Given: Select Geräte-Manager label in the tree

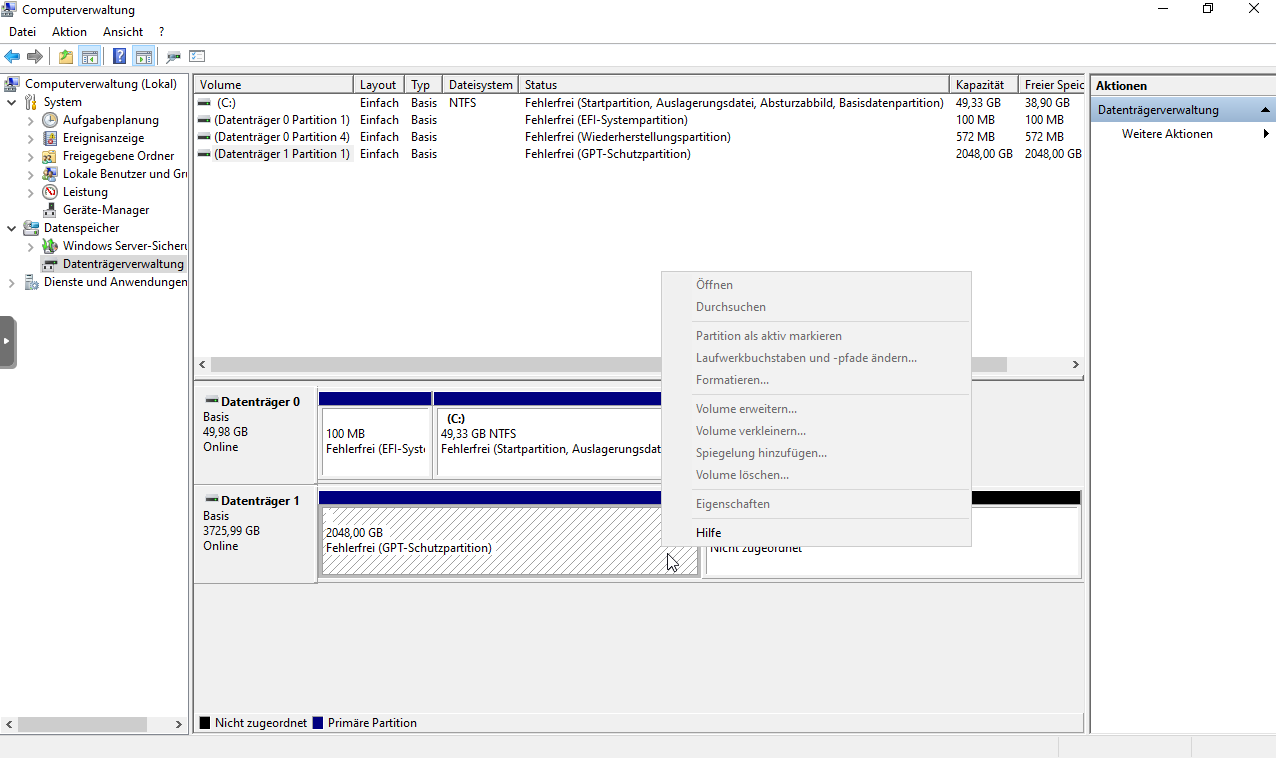Looking at the screenshot, I should click(106, 210).
